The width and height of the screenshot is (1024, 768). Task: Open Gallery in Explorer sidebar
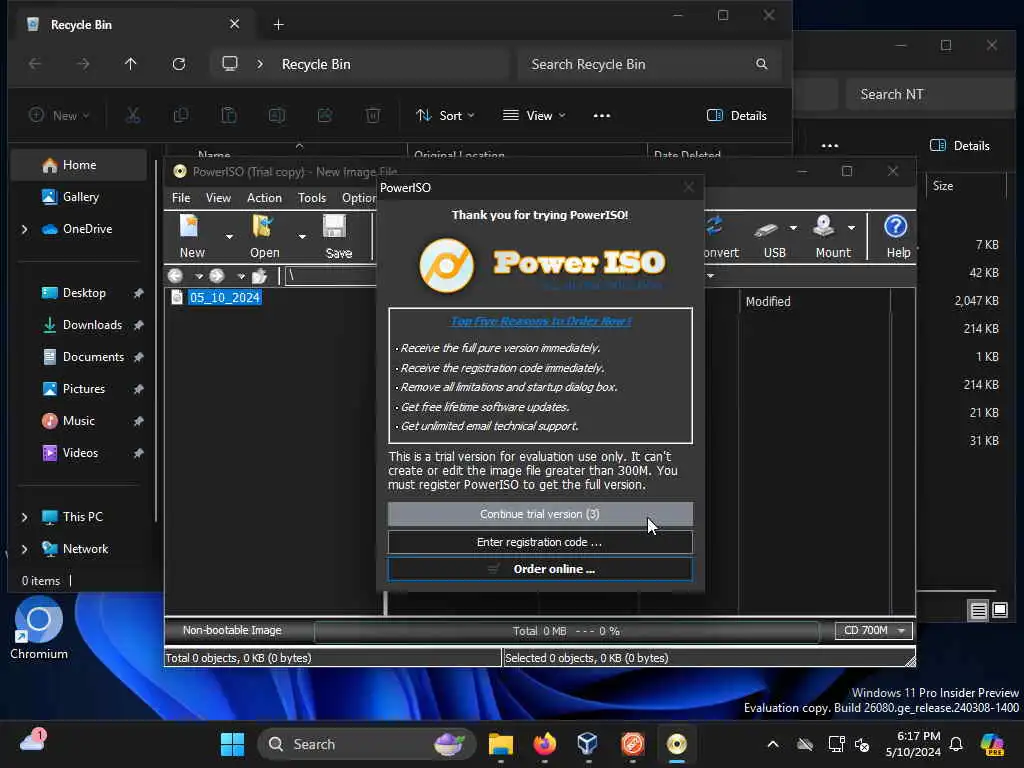(80, 197)
